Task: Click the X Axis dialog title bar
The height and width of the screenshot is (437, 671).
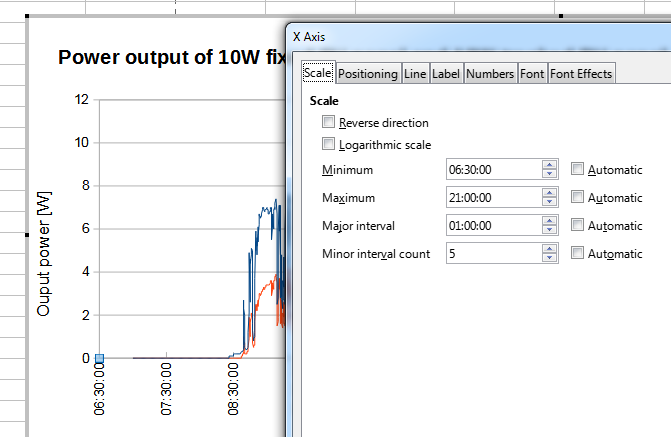Action: [478, 37]
